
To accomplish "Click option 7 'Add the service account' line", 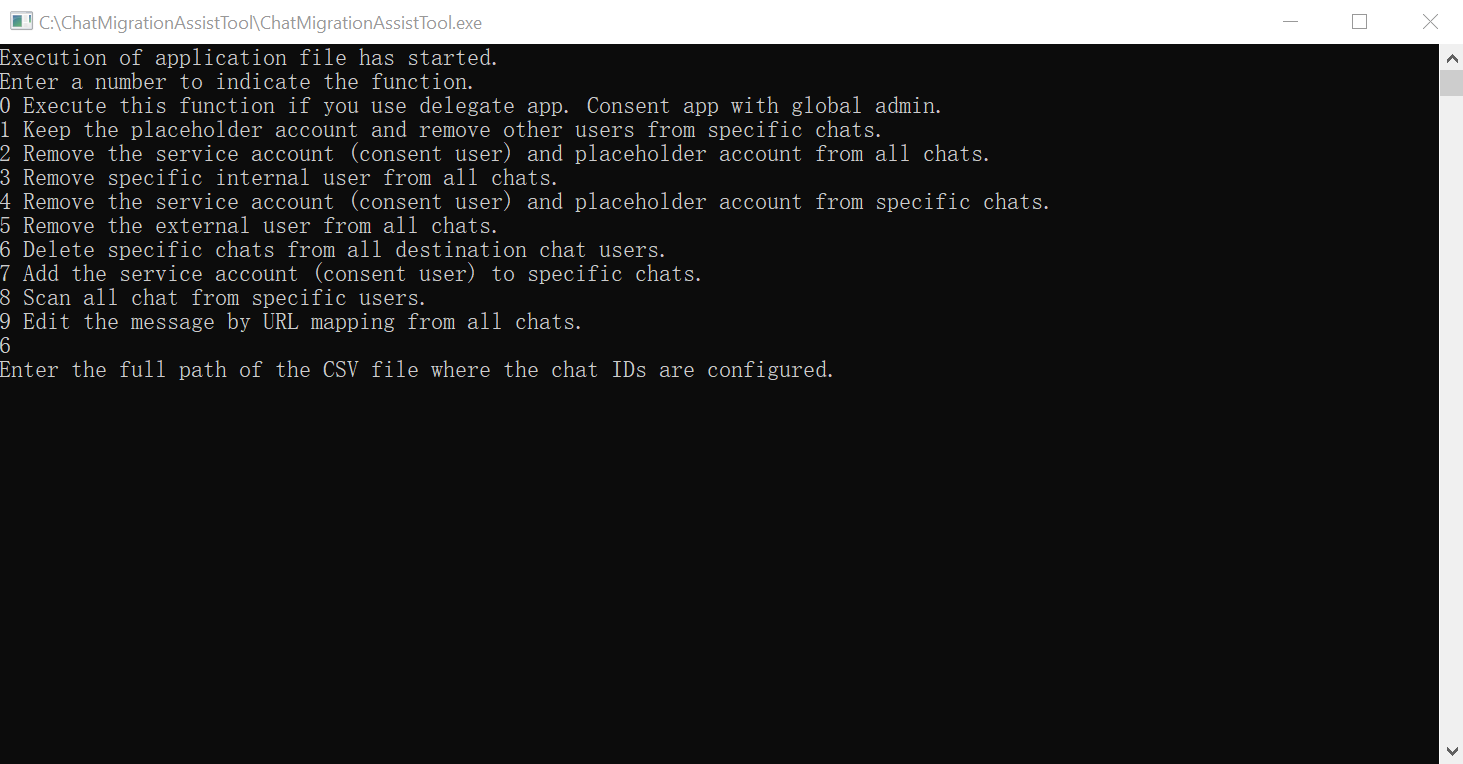I will (x=351, y=274).
